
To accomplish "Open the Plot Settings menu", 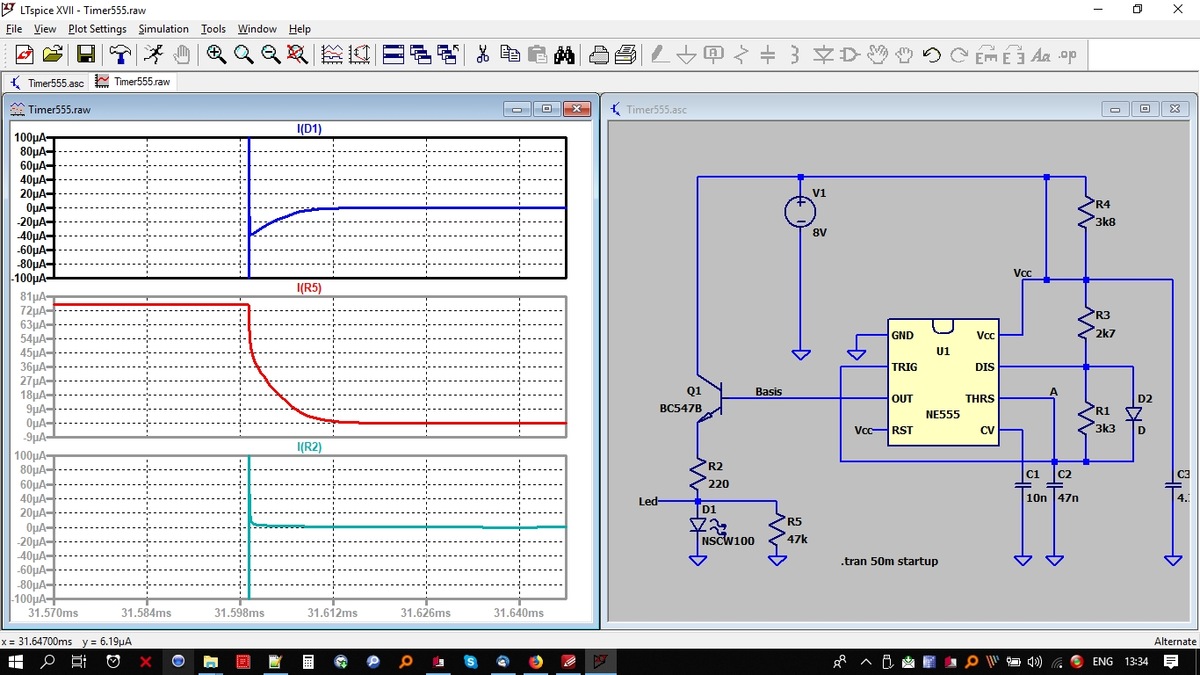I will (97, 29).
